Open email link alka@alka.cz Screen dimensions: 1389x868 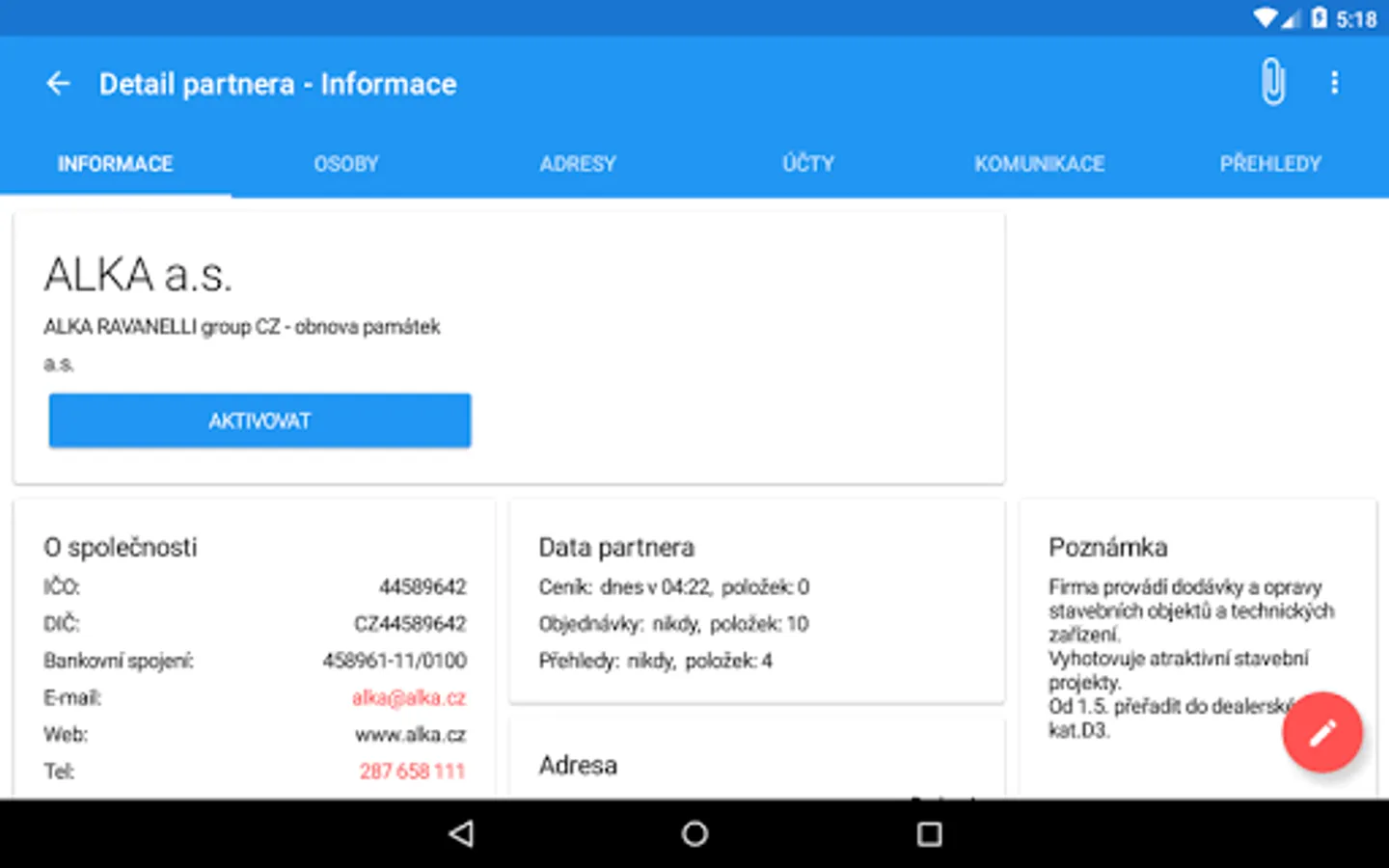click(x=409, y=697)
